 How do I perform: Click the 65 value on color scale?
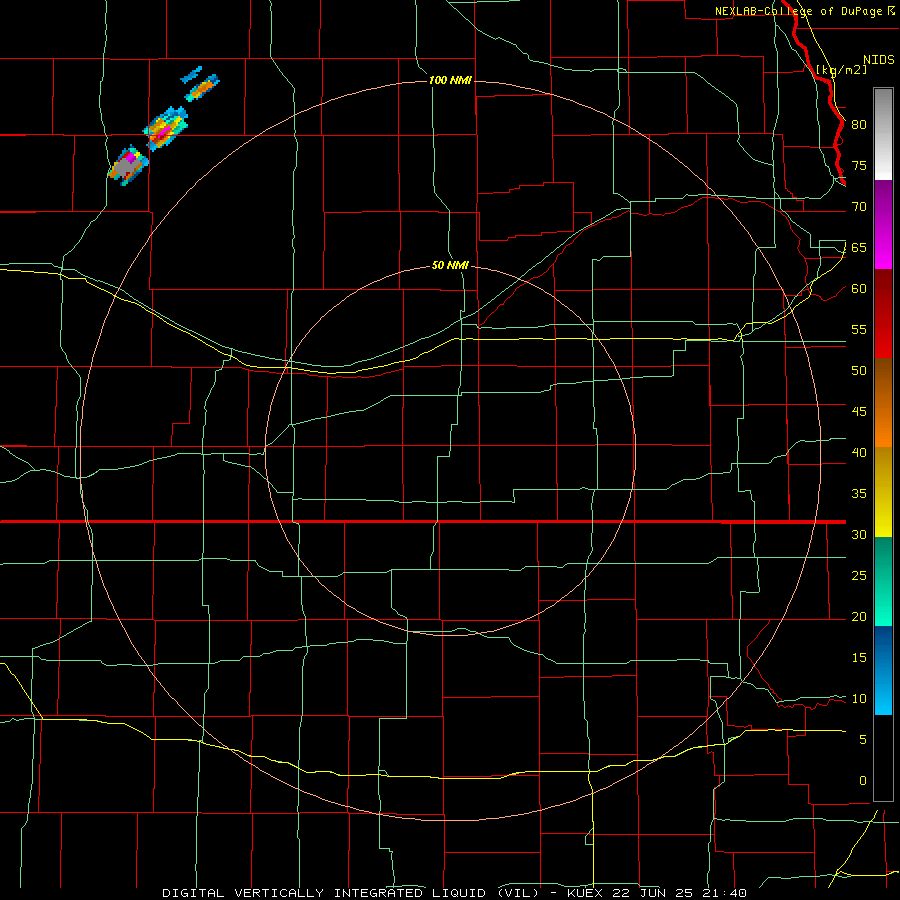click(859, 247)
